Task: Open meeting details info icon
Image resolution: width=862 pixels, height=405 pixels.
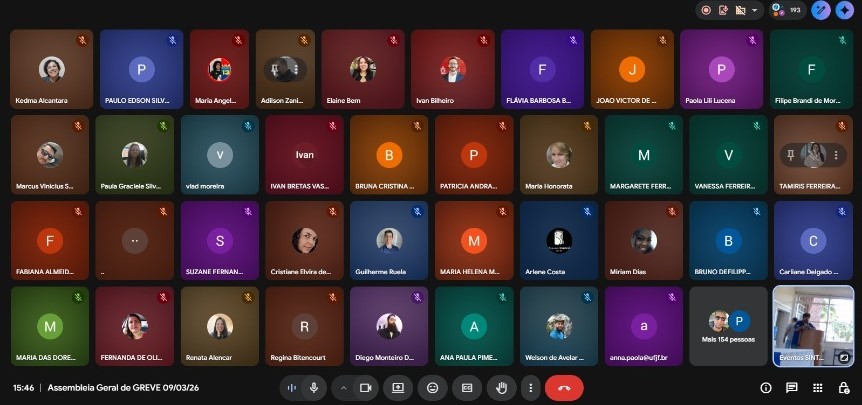Action: tap(766, 387)
